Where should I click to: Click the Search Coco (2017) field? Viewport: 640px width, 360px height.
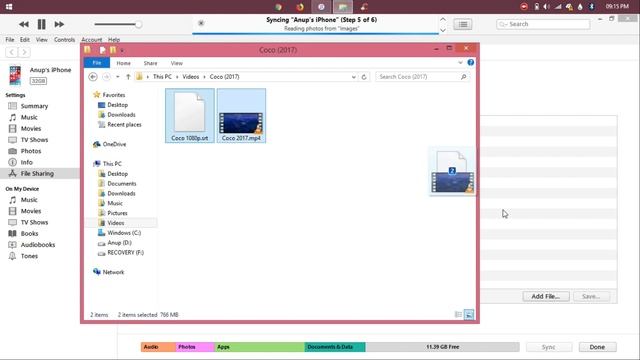(x=422, y=77)
